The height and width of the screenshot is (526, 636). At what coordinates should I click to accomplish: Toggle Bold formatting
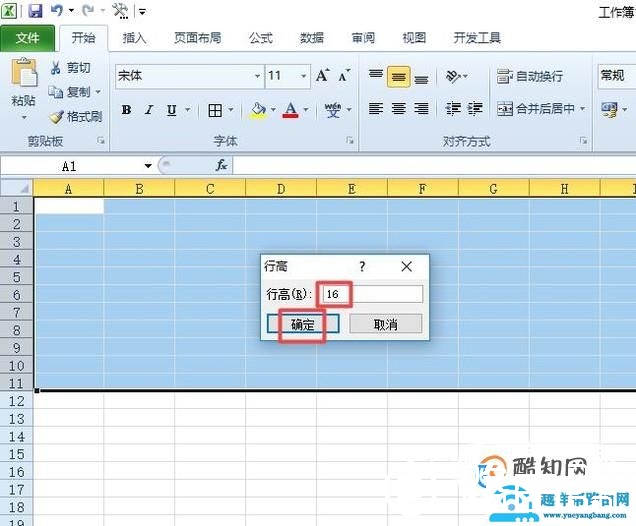[126, 109]
